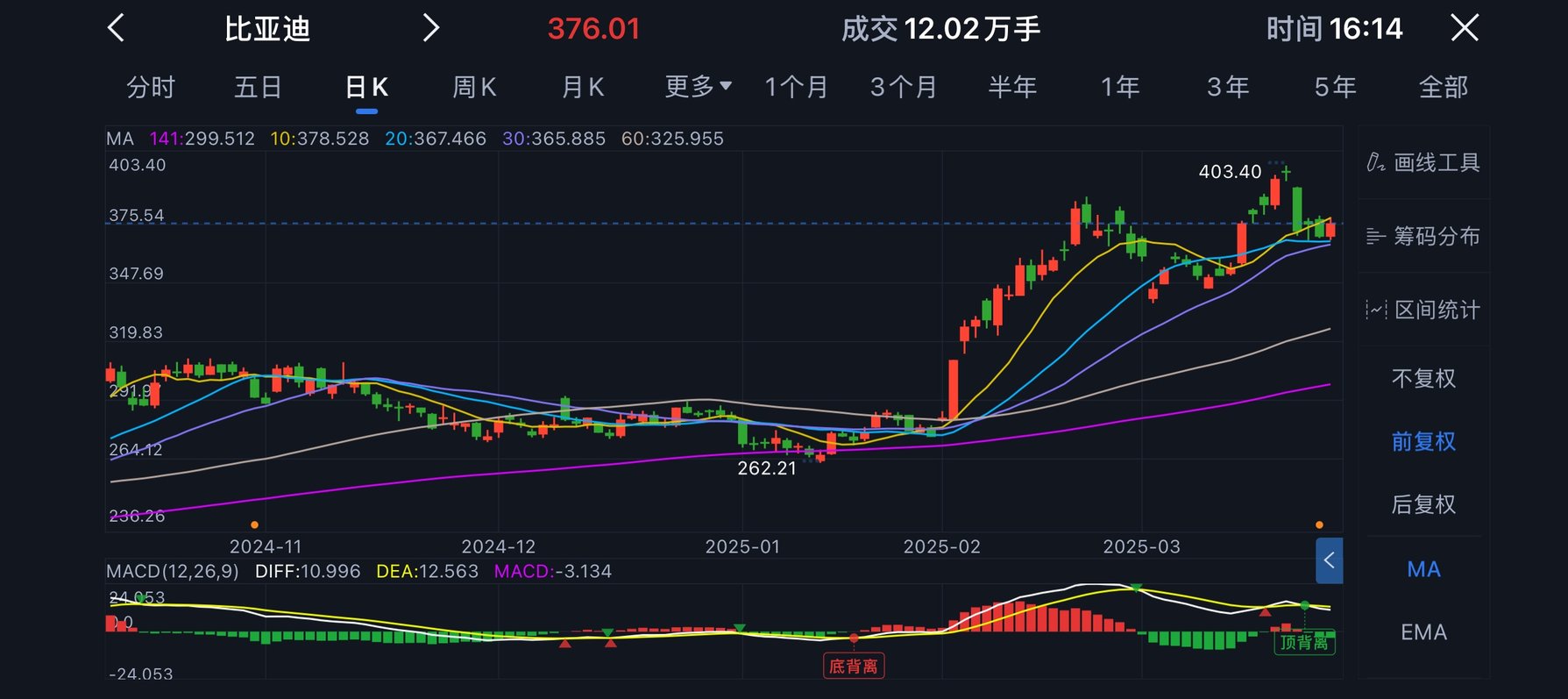Set range to 3个月

click(x=904, y=87)
